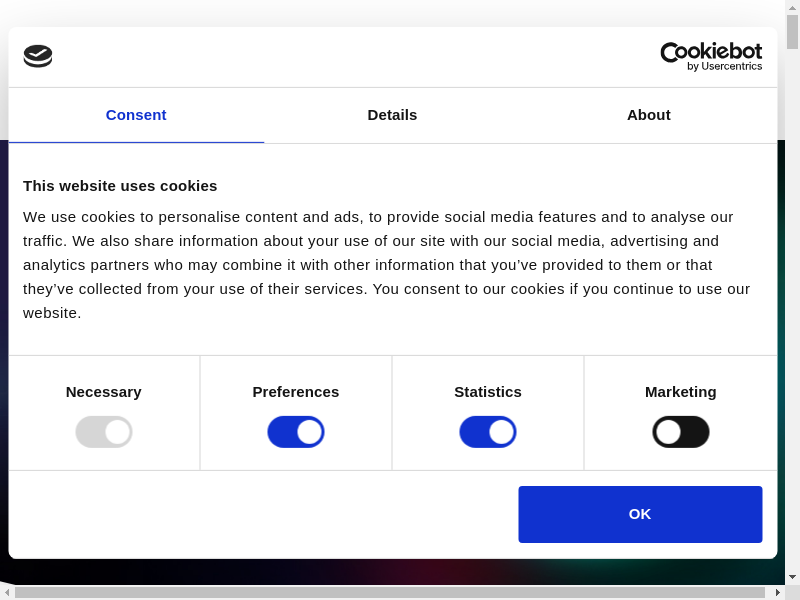Open the Cookiebot by Usercentrics logo link
The image size is (800, 600).
[x=710, y=56]
